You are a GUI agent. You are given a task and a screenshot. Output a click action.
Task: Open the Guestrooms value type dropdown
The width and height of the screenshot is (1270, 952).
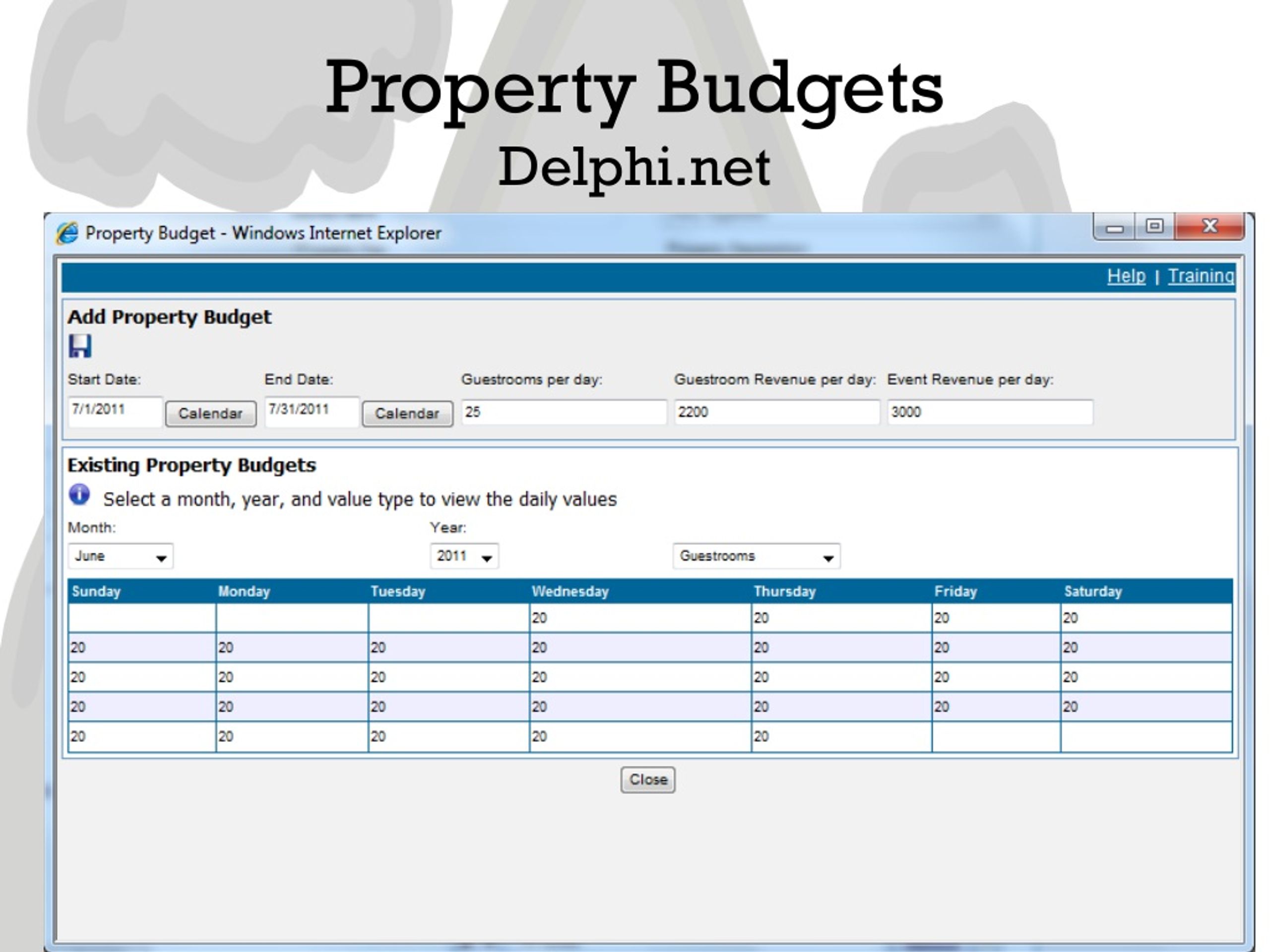(757, 556)
